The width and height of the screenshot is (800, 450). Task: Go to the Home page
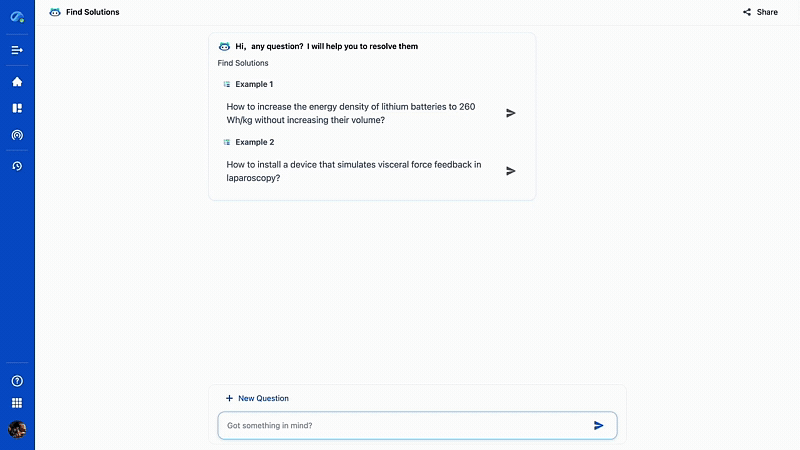click(17, 82)
